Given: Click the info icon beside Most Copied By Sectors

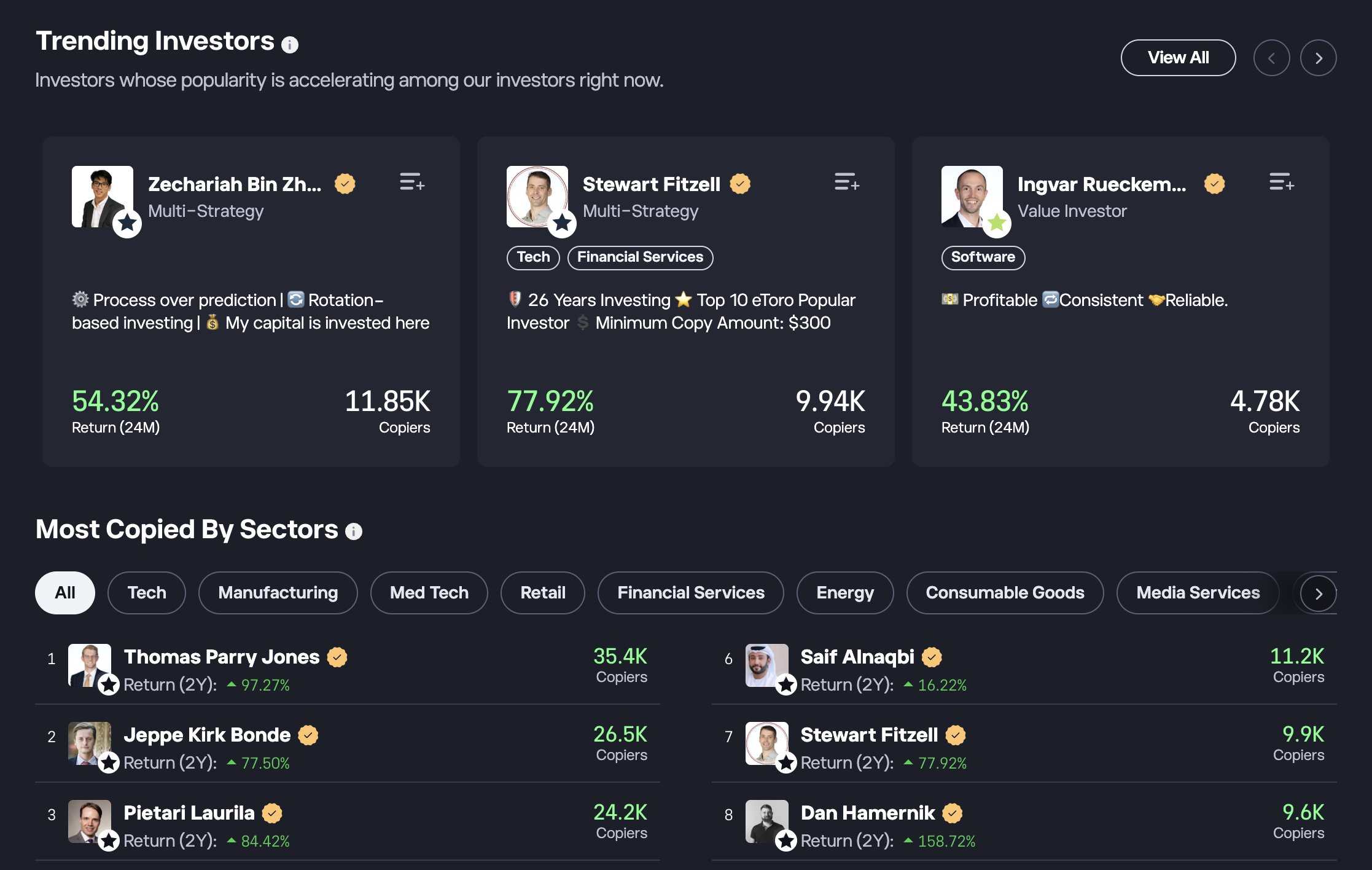Looking at the screenshot, I should point(353,532).
